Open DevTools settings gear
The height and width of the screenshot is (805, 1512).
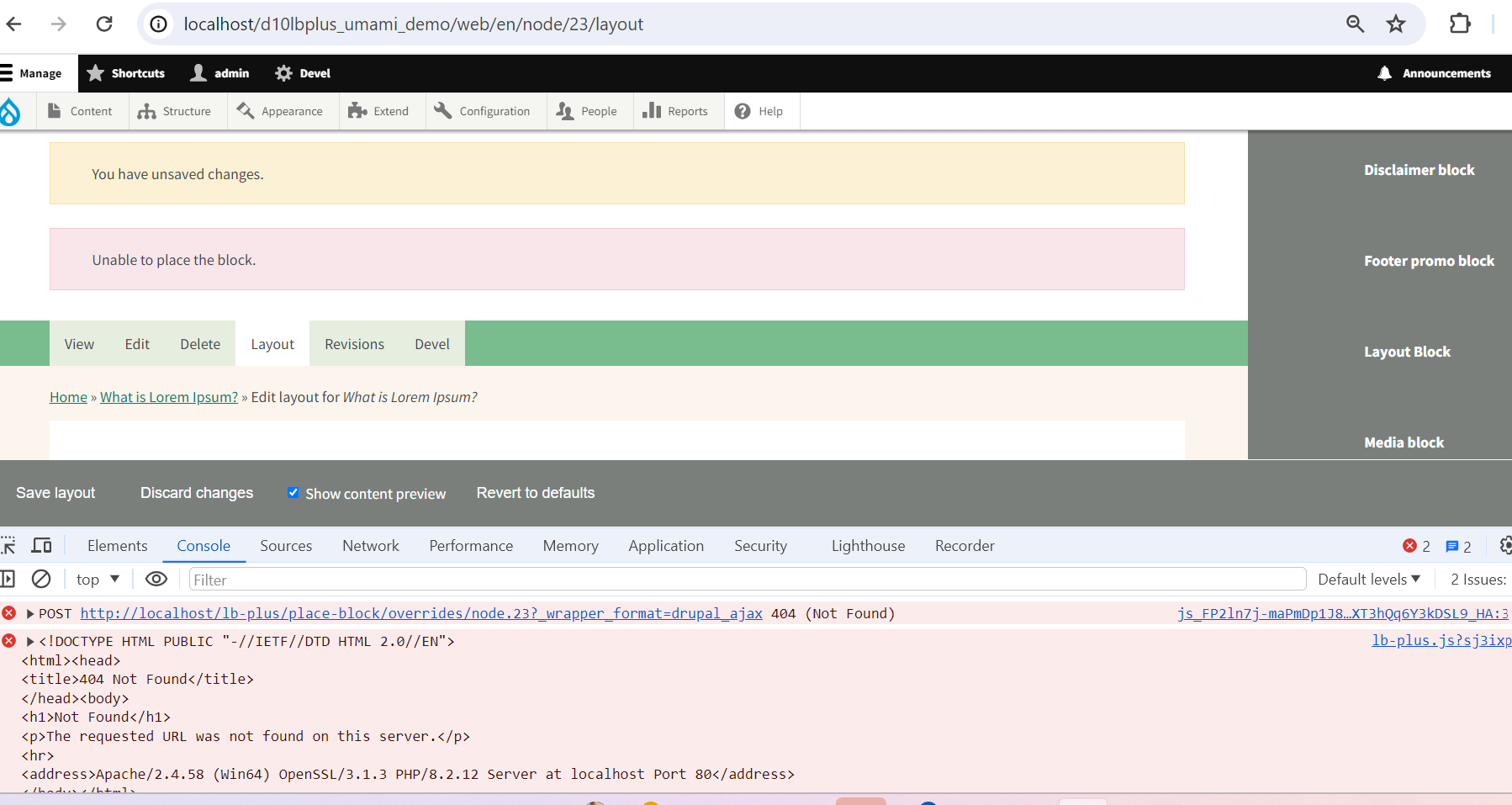click(x=1504, y=545)
